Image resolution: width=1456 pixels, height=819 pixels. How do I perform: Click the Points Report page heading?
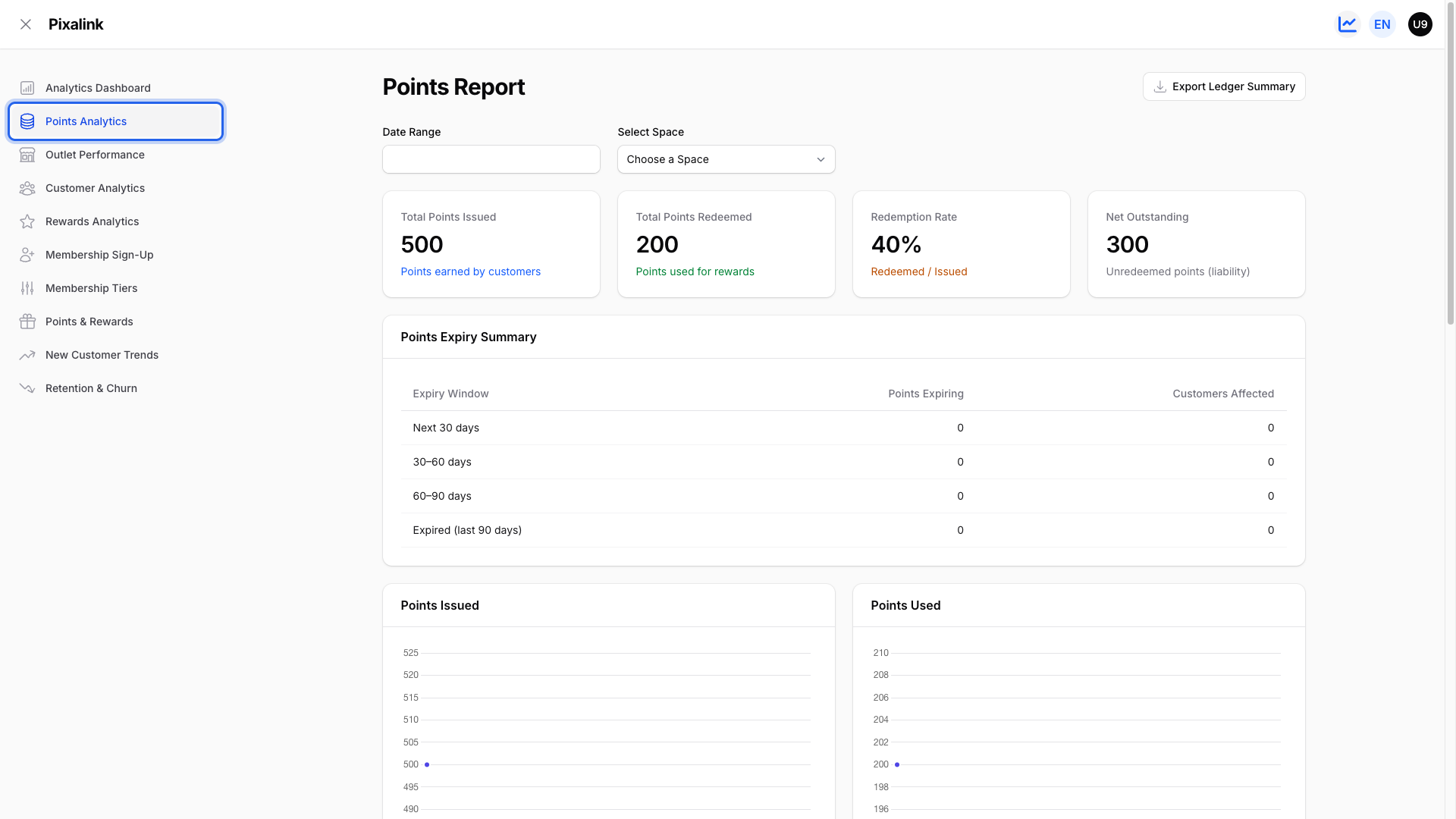coord(453,87)
